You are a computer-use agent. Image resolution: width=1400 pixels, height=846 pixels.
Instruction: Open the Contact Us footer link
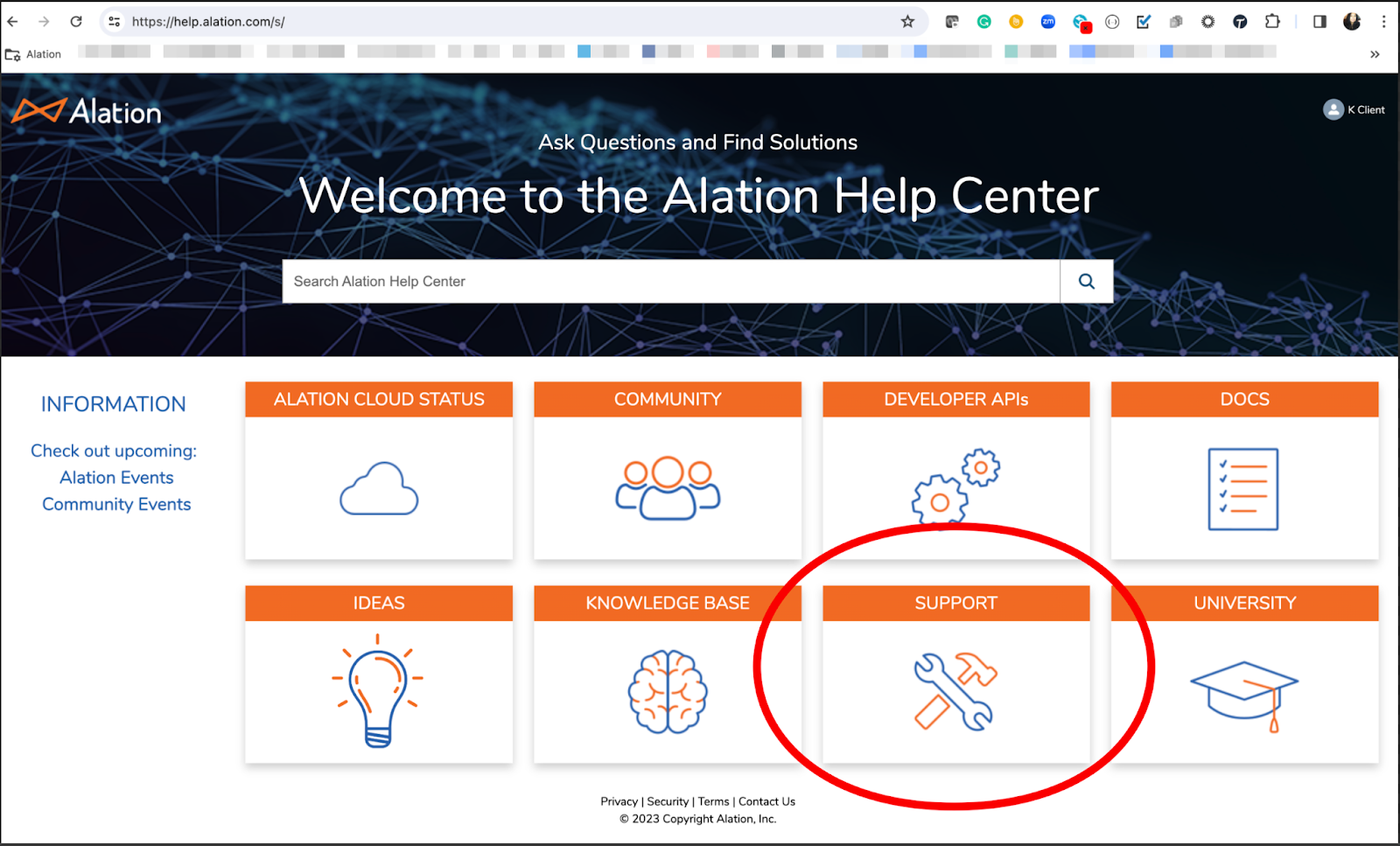click(766, 801)
